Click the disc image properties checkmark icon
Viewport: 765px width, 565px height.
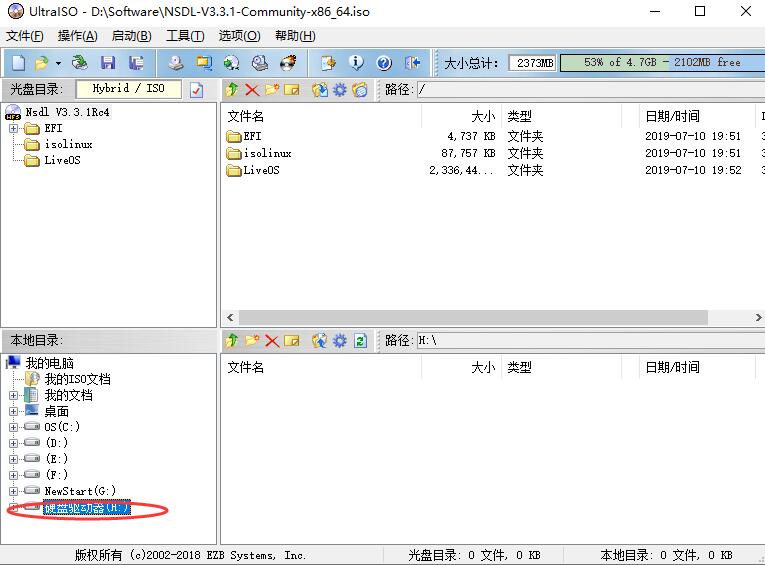197,90
